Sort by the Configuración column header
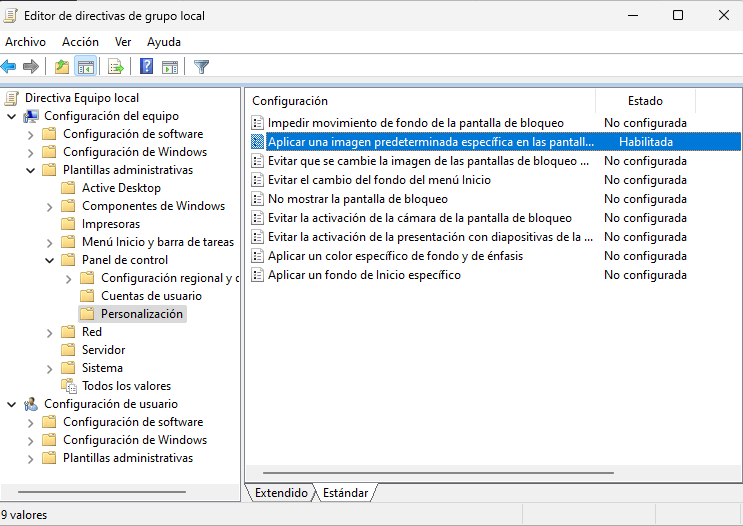Image resolution: width=743 pixels, height=526 pixels. tap(421, 101)
